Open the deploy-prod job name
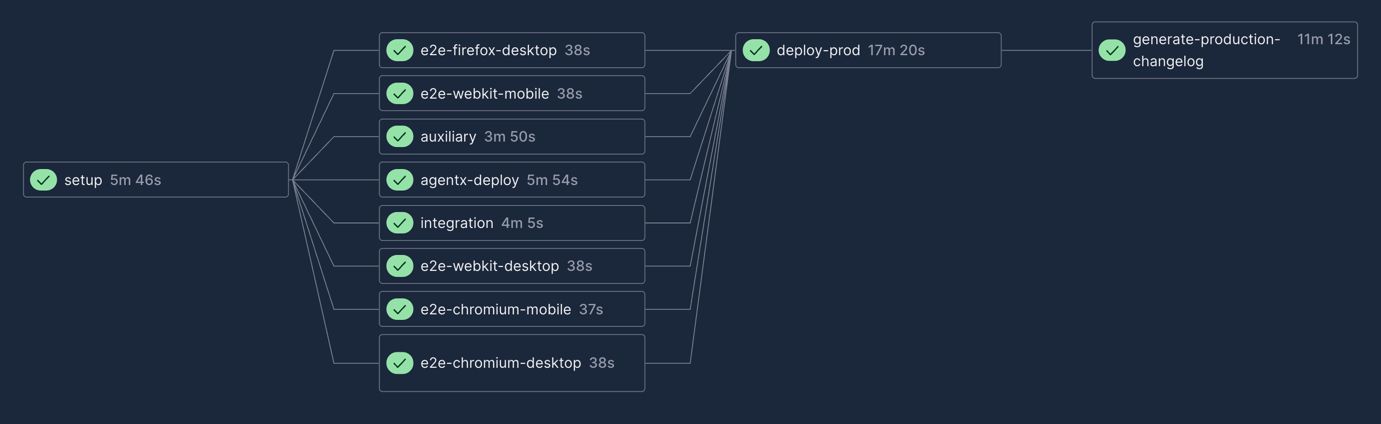 (x=818, y=50)
